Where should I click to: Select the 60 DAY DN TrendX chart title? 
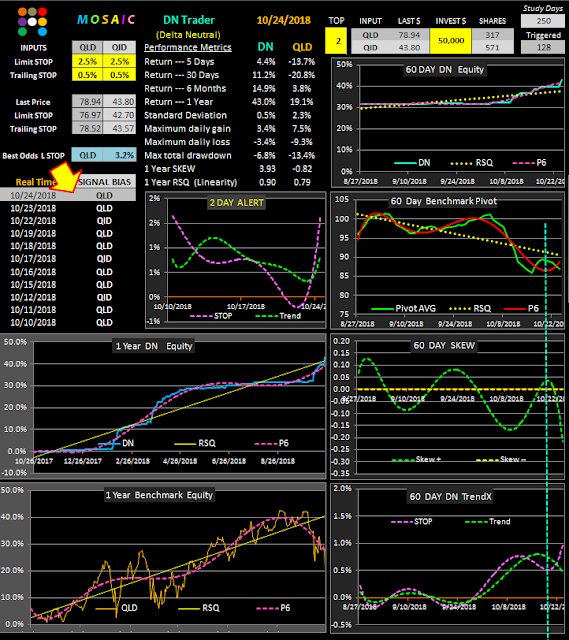451,496
